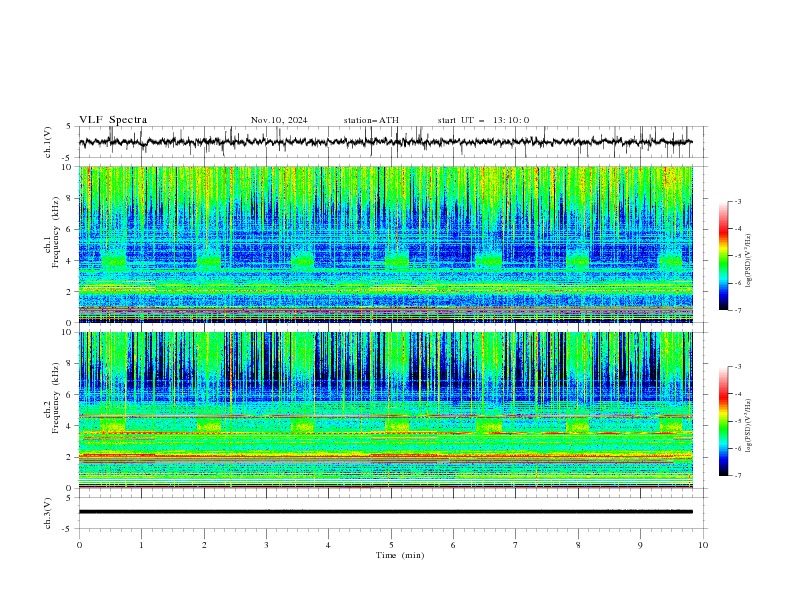Click the ch.2 spectrogram panel
Image resolution: width=792 pixels, height=612 pixels.
pyautogui.click(x=385, y=410)
